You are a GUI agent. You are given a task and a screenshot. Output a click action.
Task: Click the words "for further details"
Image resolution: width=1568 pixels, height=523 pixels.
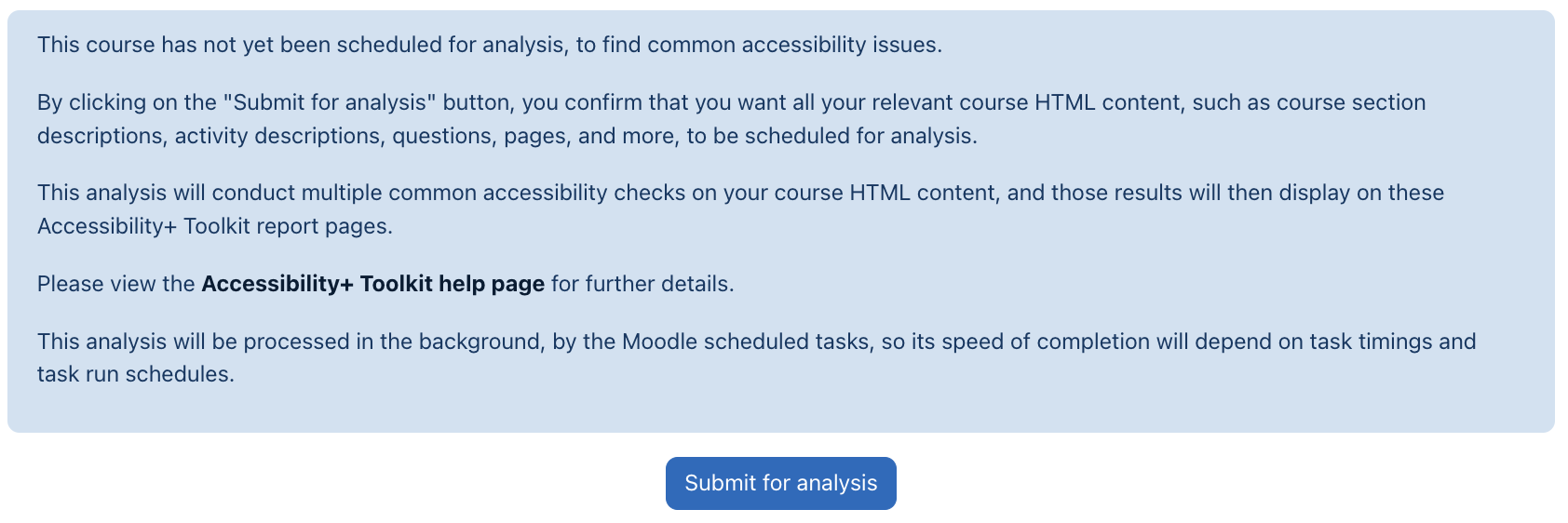[x=641, y=284]
